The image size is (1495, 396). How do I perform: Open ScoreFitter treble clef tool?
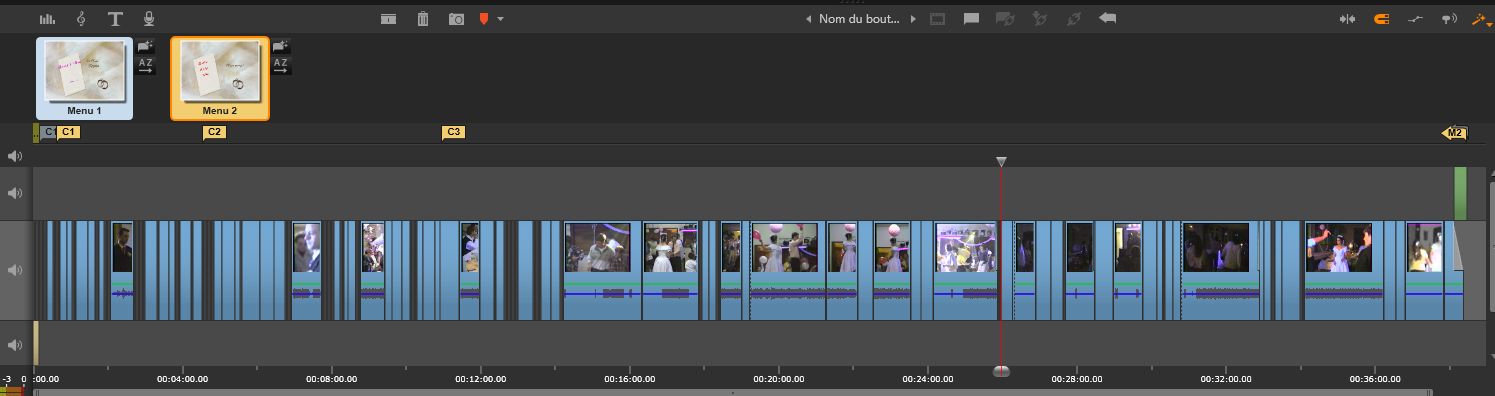tap(81, 19)
